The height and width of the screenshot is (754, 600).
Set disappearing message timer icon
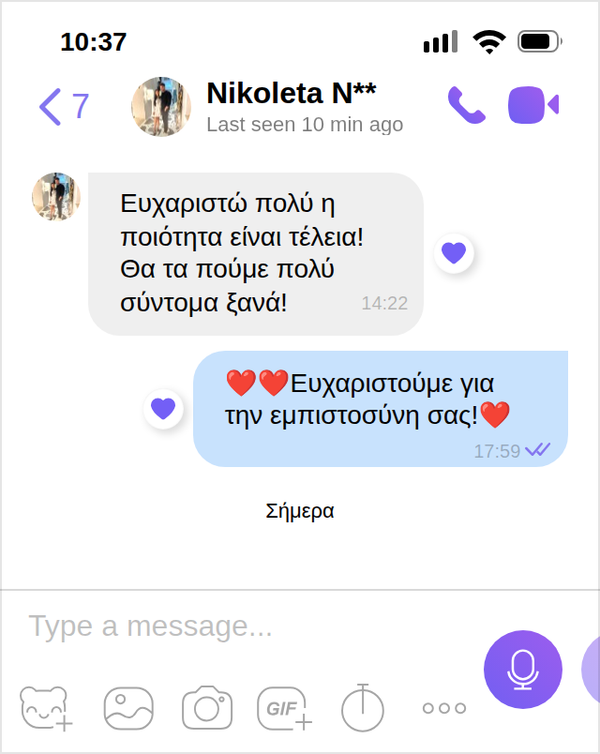(x=362, y=707)
